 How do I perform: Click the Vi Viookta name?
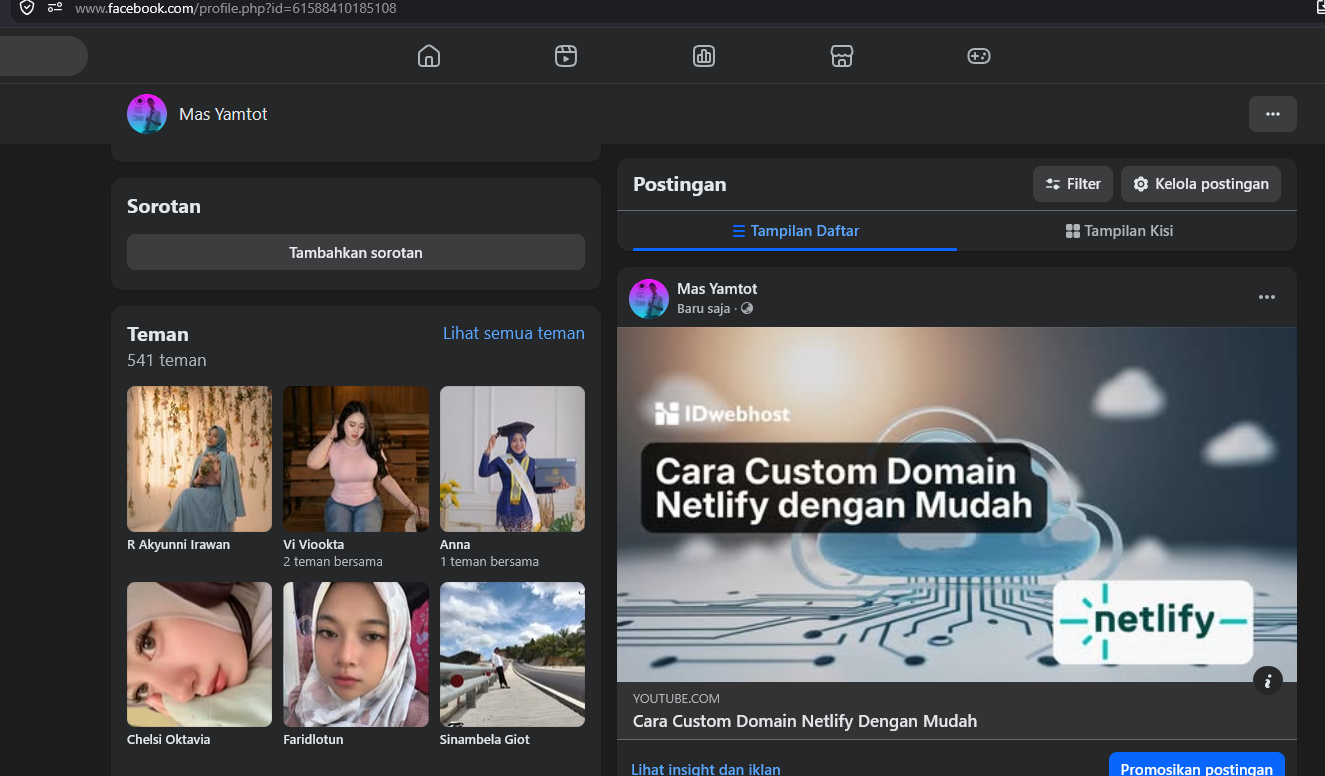pos(313,545)
